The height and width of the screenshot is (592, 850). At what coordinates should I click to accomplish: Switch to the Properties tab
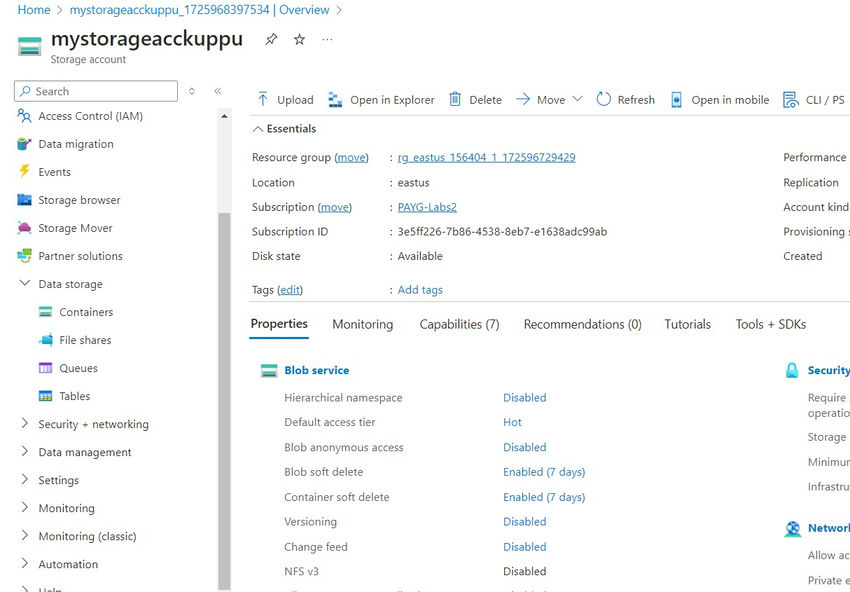click(279, 324)
